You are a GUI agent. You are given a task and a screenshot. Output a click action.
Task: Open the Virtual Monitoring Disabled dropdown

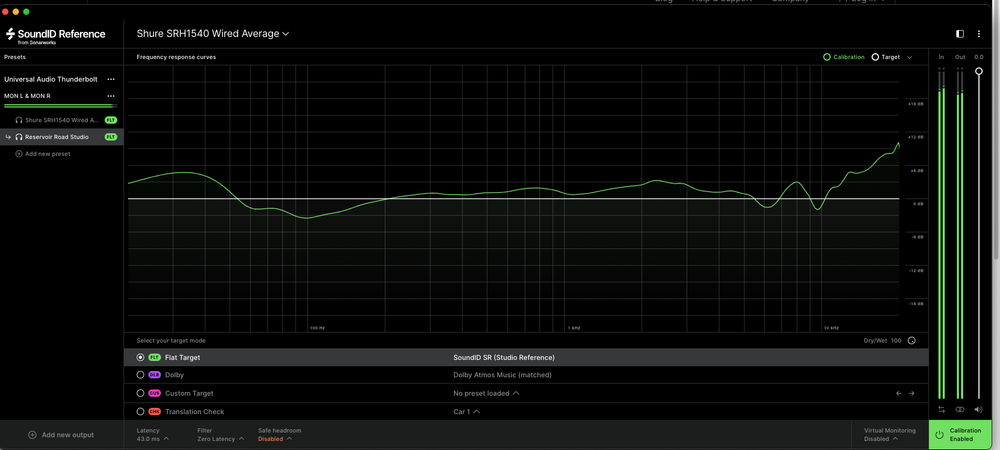coord(890,435)
